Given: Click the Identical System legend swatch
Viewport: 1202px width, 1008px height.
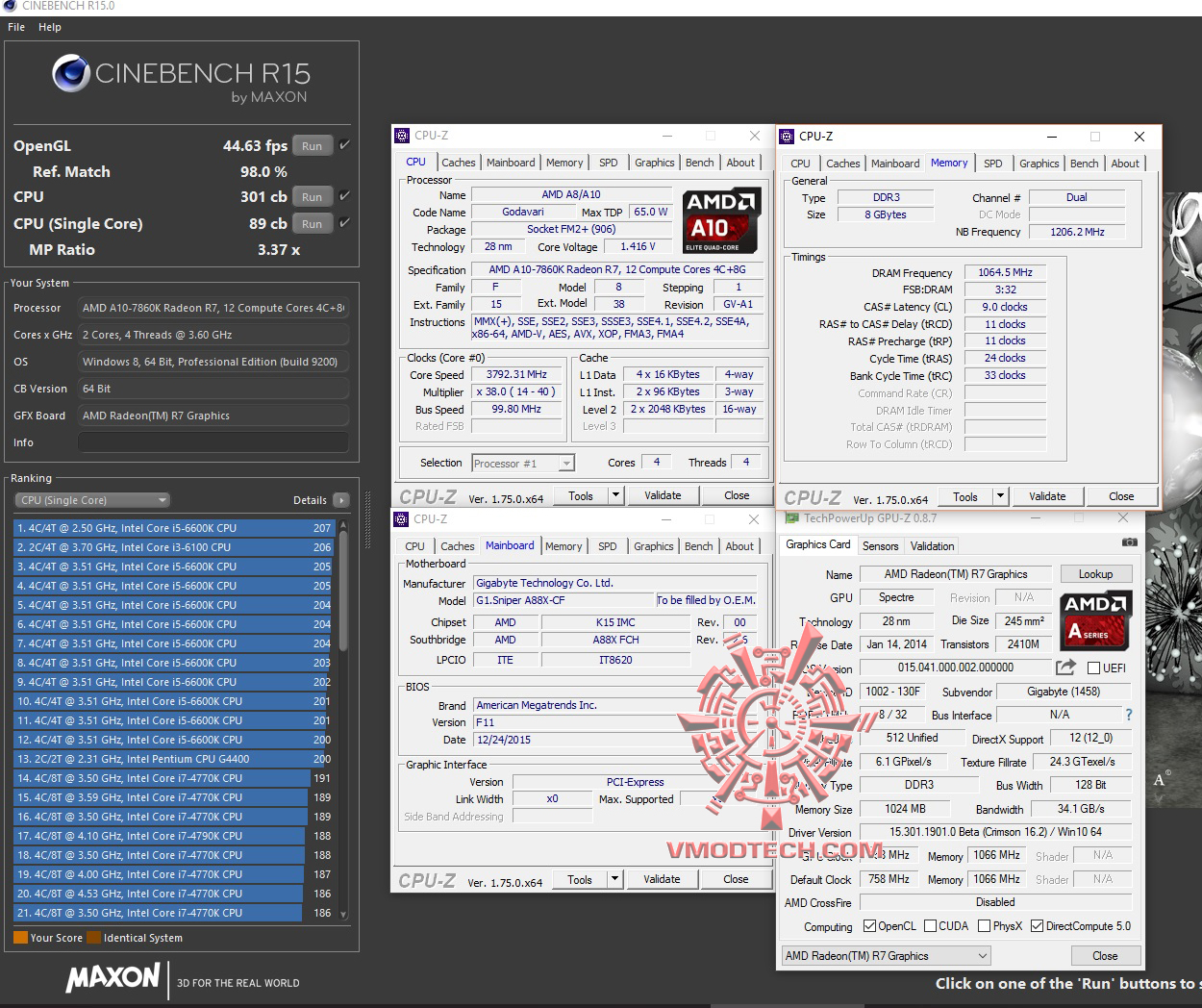Looking at the screenshot, I should click(93, 938).
